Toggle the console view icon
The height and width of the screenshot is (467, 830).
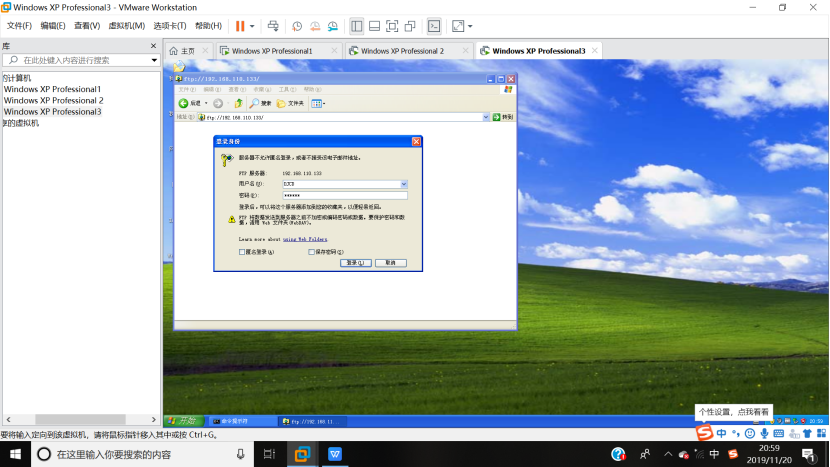(x=434, y=26)
